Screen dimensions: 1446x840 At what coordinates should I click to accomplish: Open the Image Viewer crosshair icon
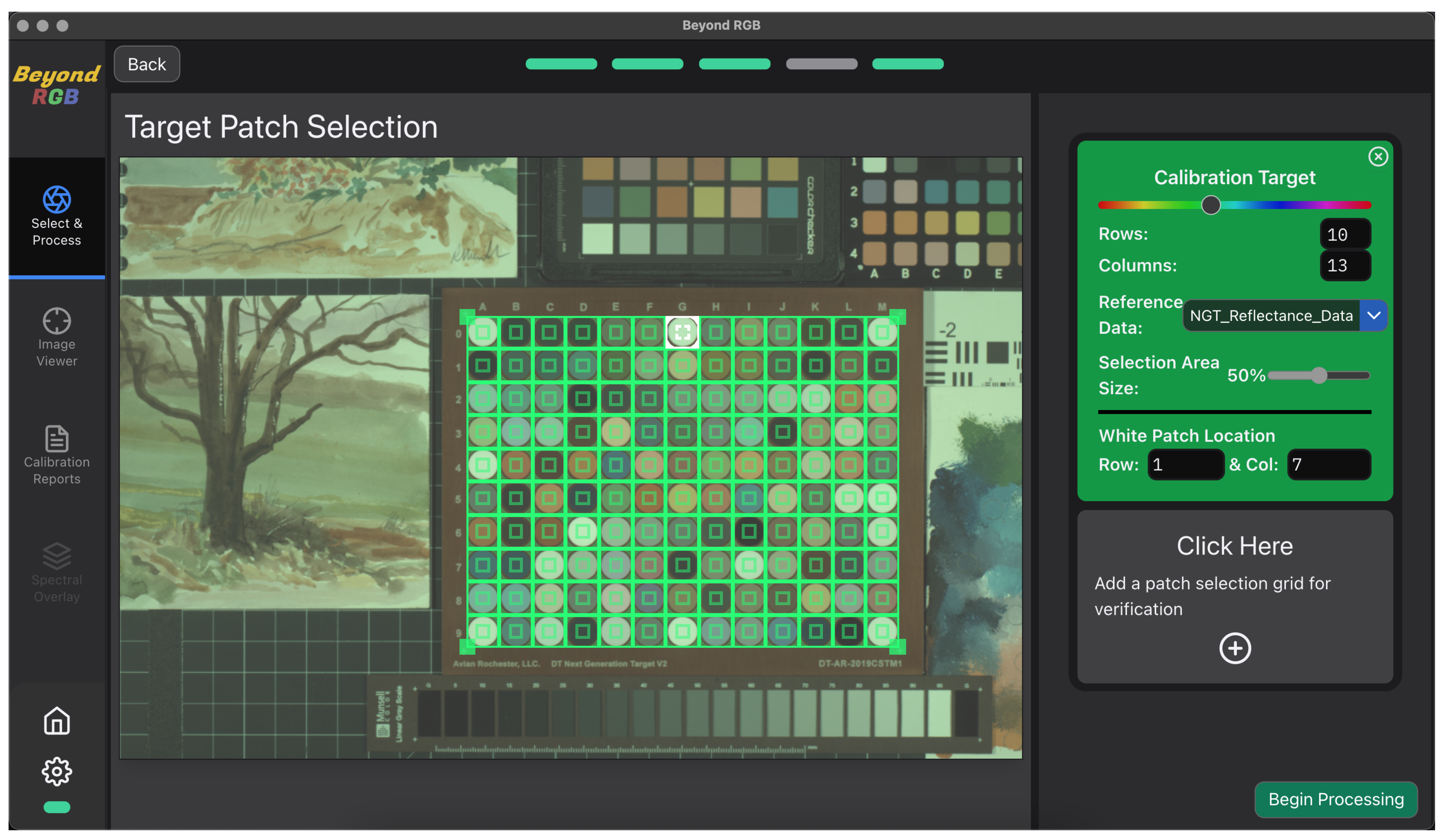(x=56, y=321)
